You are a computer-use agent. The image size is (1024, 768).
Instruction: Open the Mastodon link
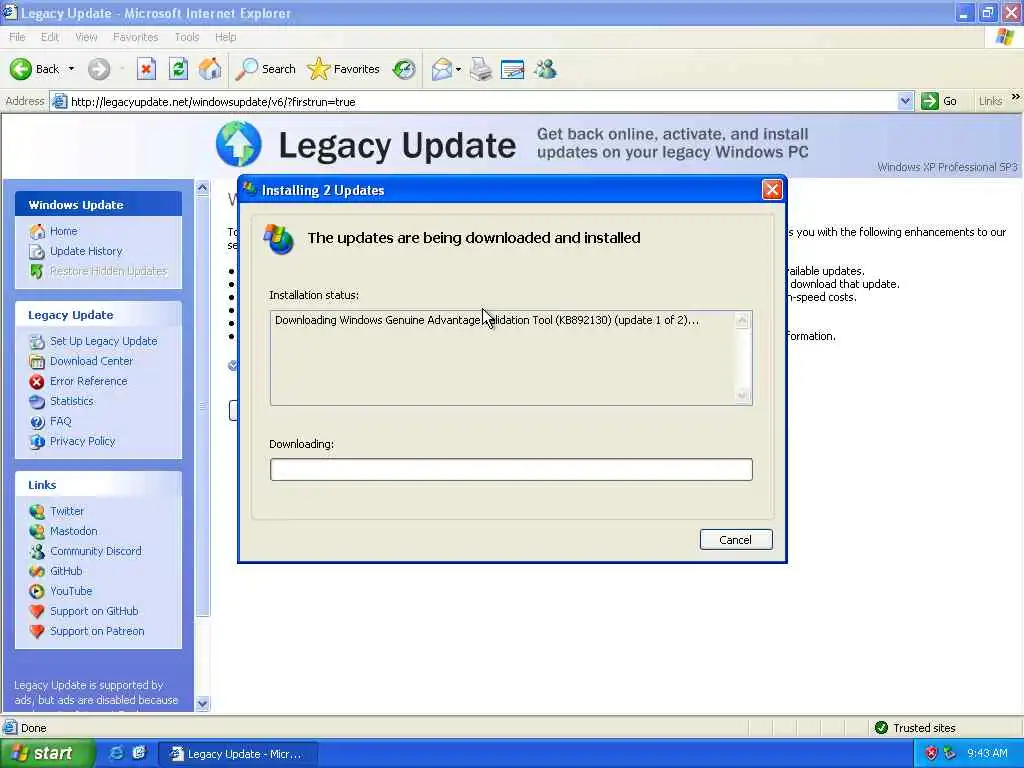(74, 532)
